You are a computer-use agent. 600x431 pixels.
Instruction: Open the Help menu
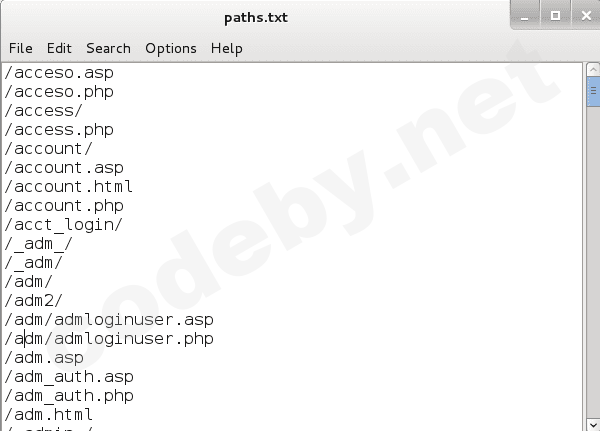227,48
